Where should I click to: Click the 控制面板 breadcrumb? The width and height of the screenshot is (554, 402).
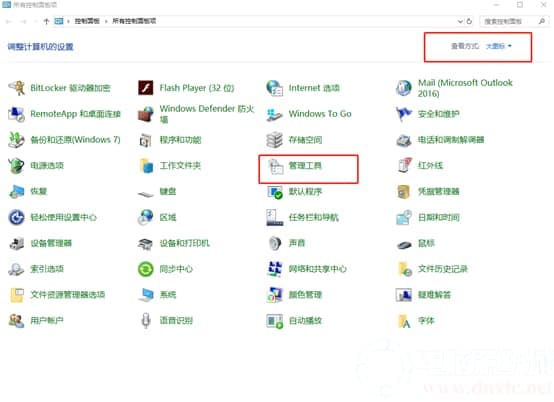(87, 21)
